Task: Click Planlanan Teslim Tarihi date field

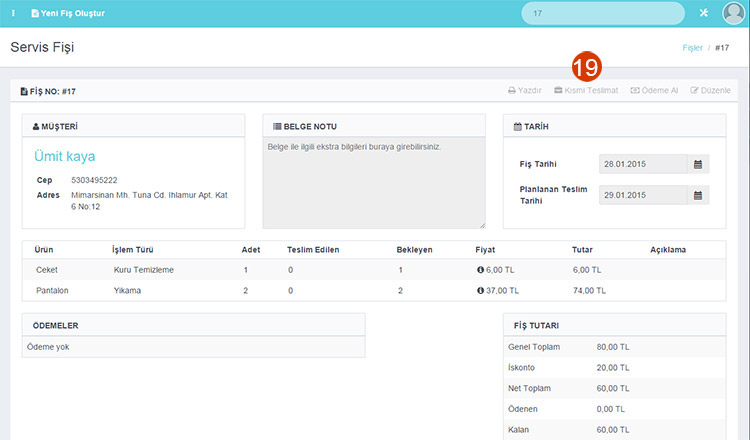Action: point(643,195)
